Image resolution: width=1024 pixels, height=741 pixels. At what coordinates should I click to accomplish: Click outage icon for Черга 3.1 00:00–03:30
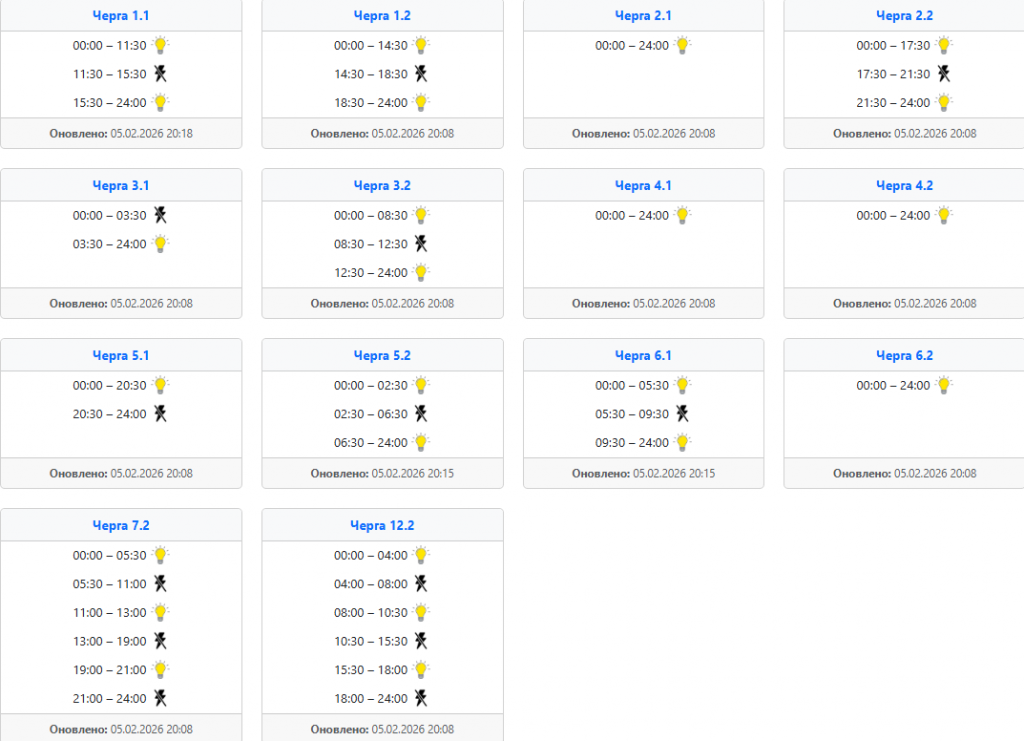(160, 215)
